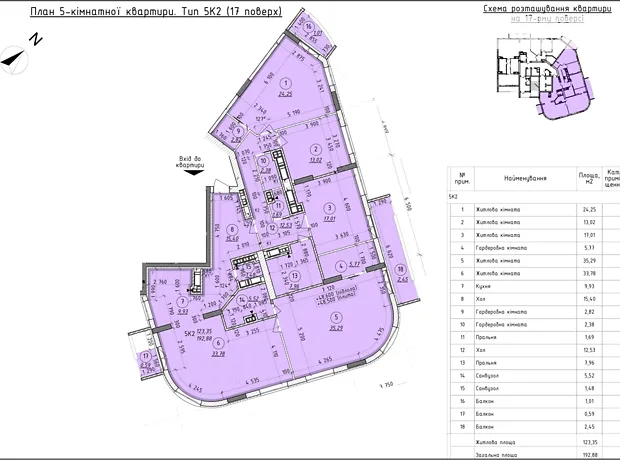This screenshot has width=620, height=460.
Task: Click circled room number 2 on plan
Action: tap(315, 149)
